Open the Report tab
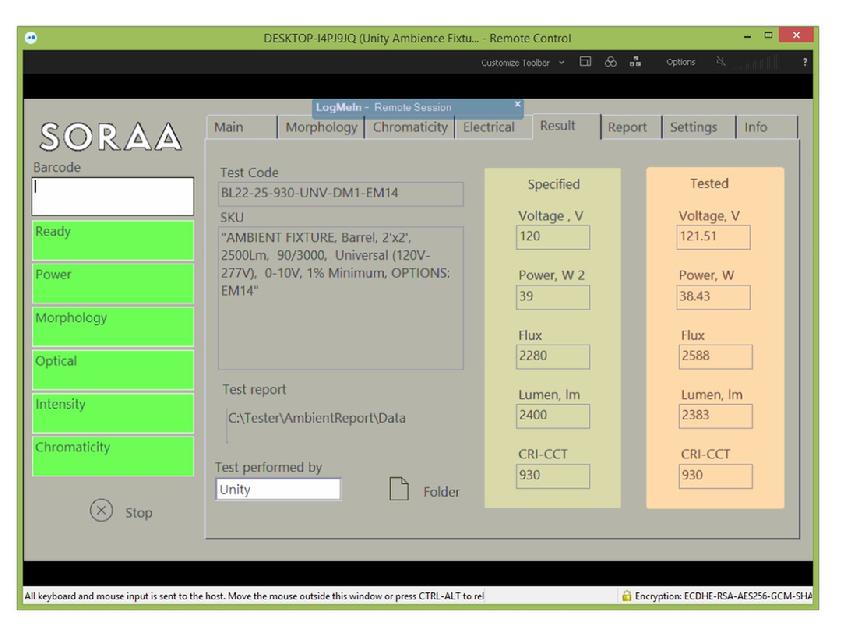Viewport: 860px width, 637px height. 631,127
